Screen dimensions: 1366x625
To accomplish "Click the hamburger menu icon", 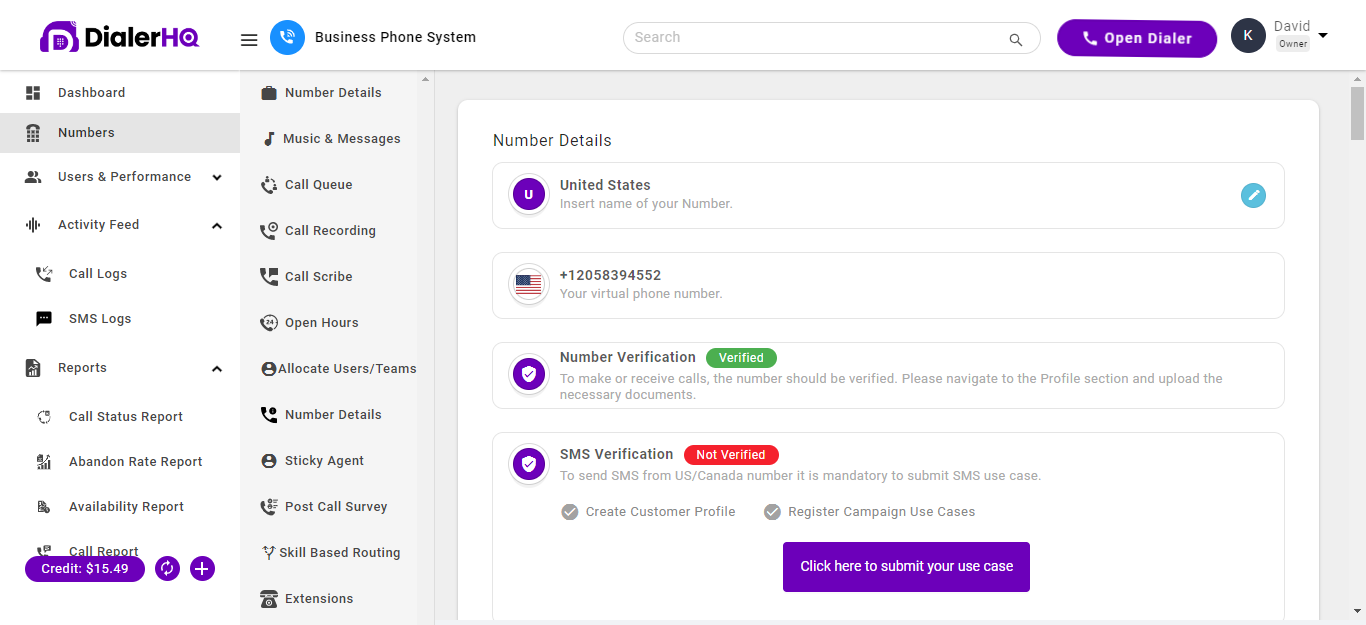I will click(249, 40).
